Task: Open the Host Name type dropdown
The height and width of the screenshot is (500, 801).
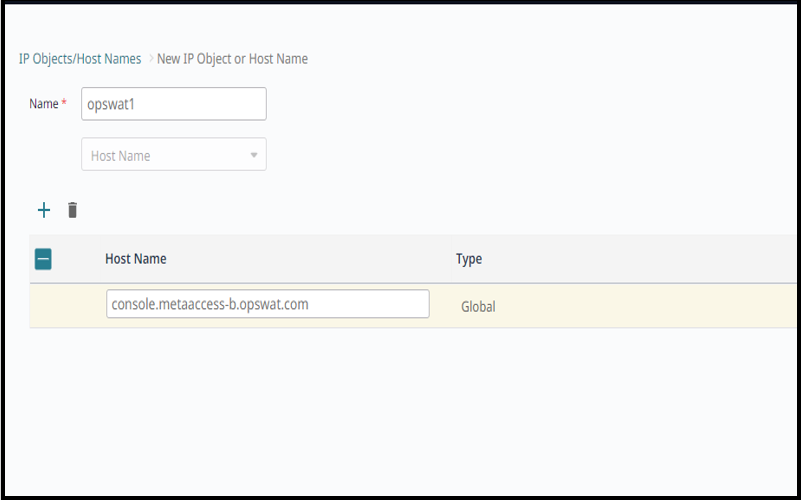Action: 174,154
